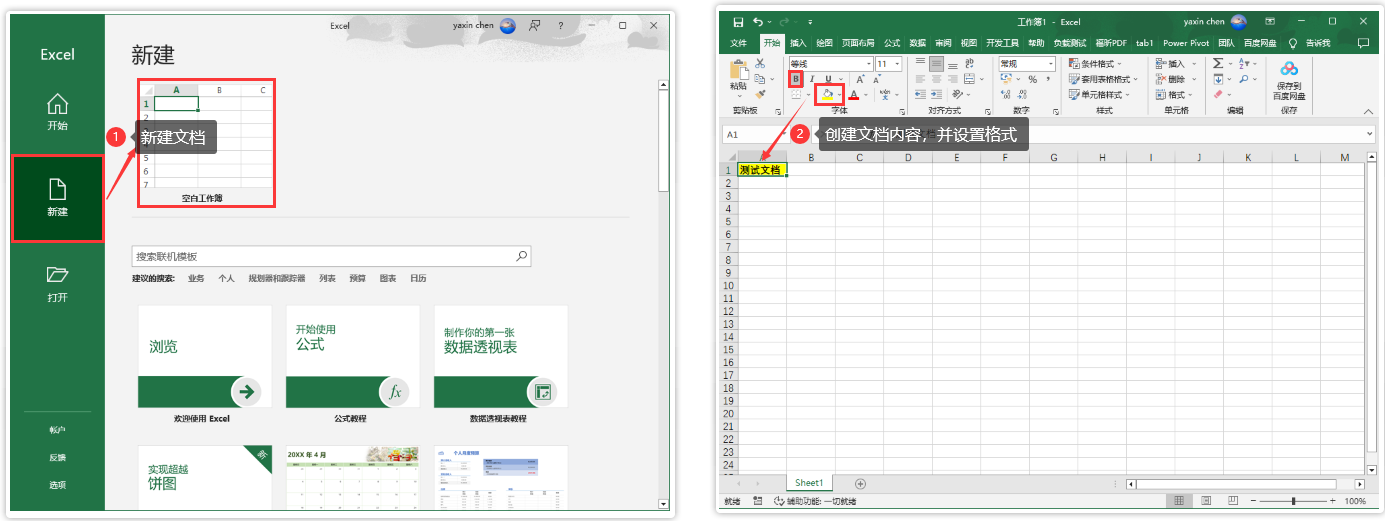The width and height of the screenshot is (1385, 521).
Task: Select 新建 (New) in the Excel sidebar
Action: [57, 198]
